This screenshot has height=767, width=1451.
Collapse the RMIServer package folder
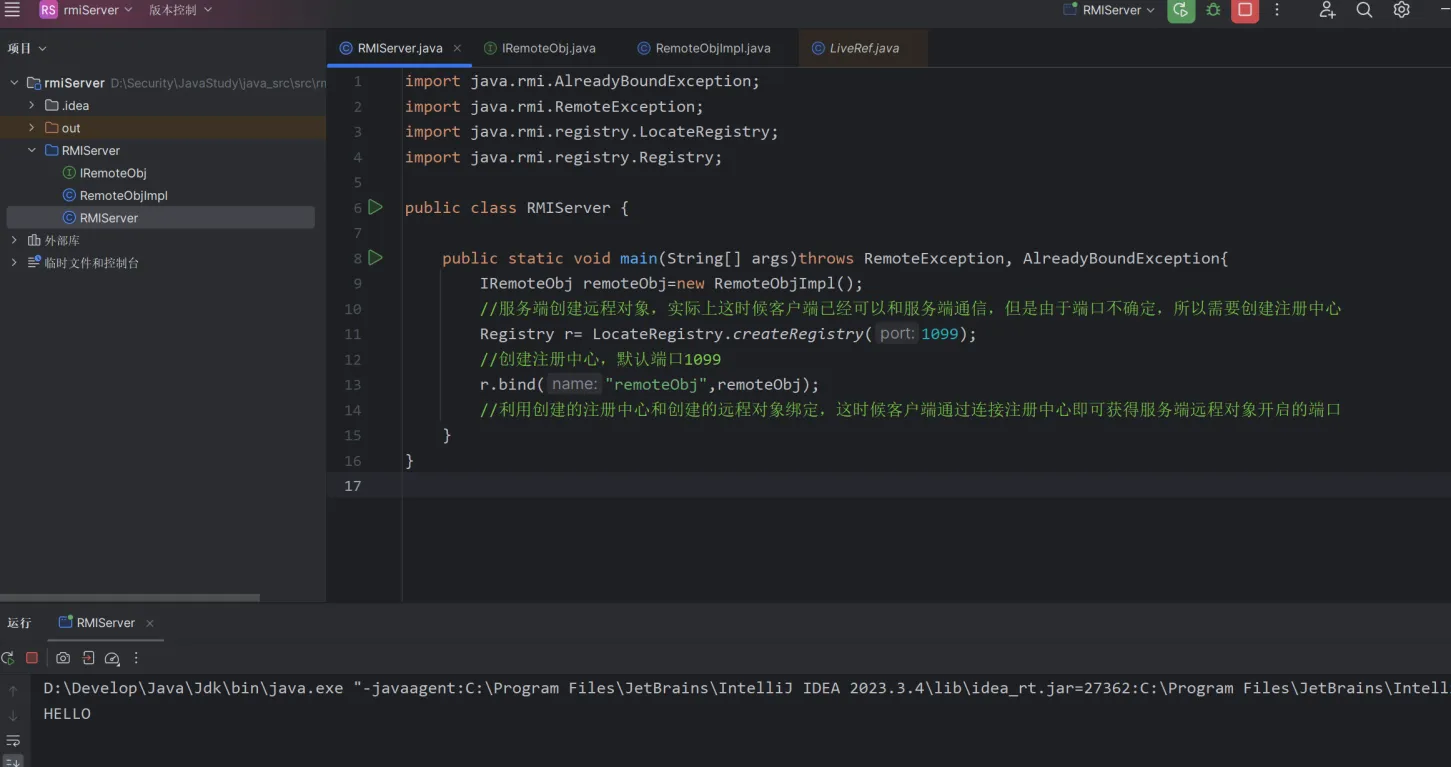tap(31, 150)
